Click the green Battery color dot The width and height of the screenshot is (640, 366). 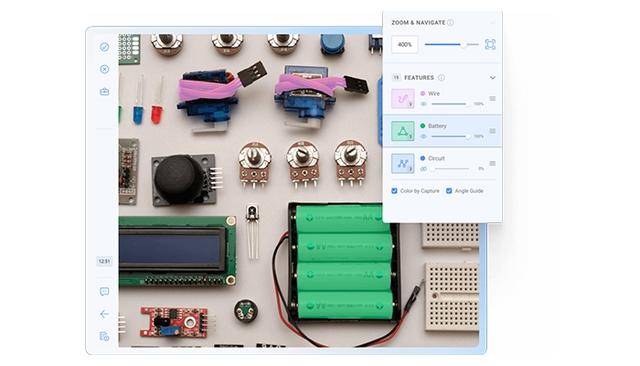point(423,126)
